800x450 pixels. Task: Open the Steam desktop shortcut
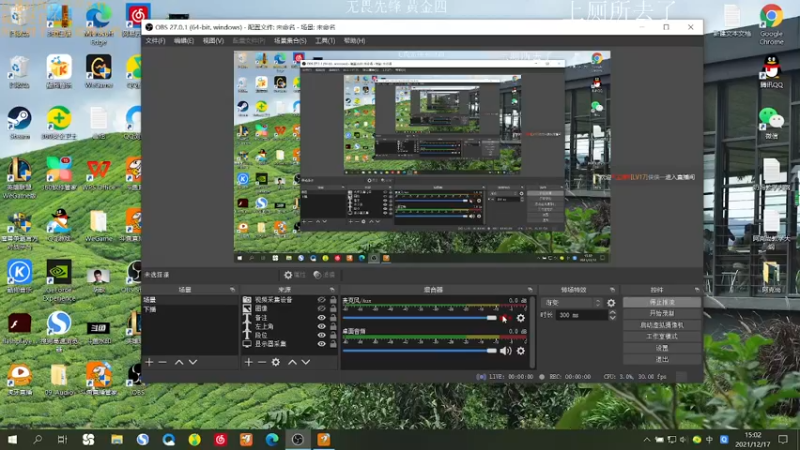[x=19, y=123]
